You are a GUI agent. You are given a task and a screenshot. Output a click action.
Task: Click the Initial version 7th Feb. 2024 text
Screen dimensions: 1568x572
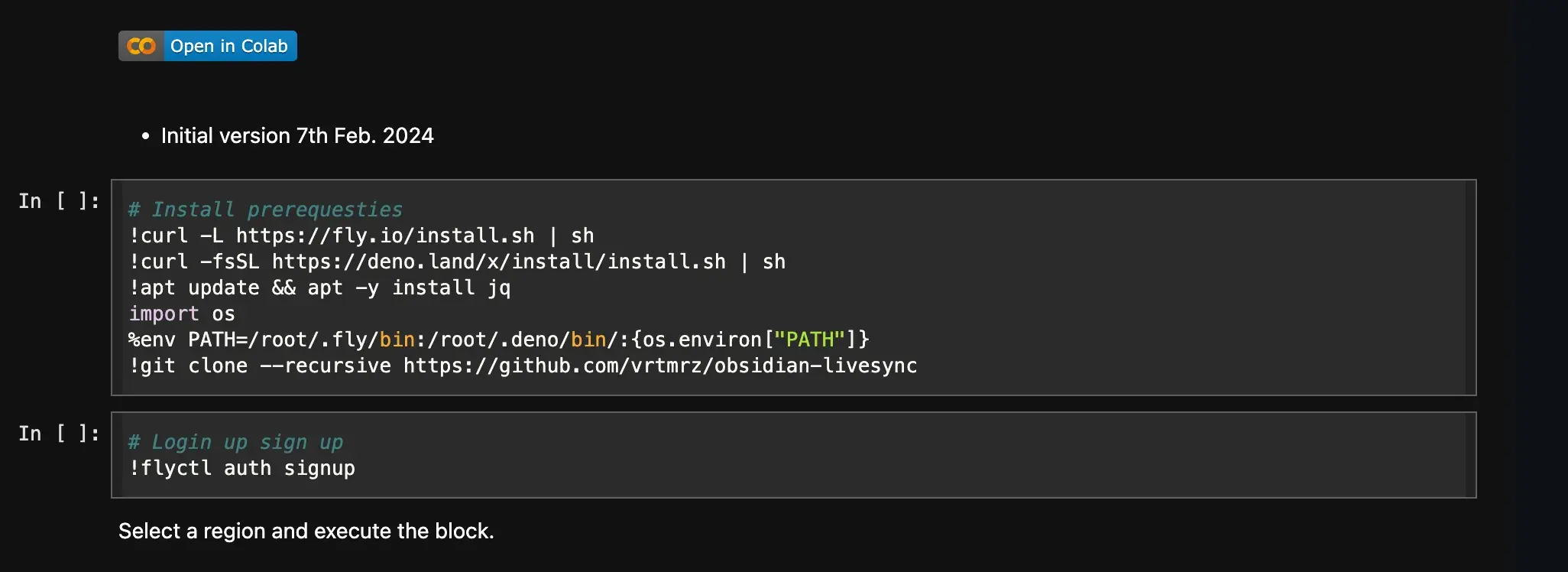pos(297,136)
